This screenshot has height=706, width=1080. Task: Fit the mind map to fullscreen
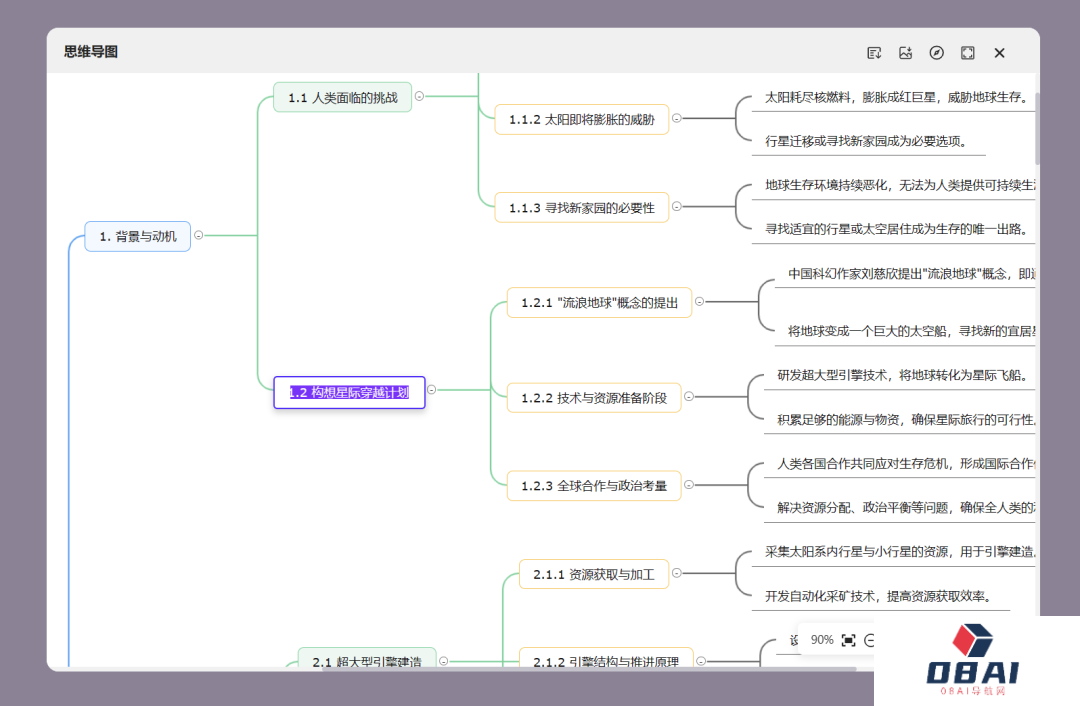point(968,52)
